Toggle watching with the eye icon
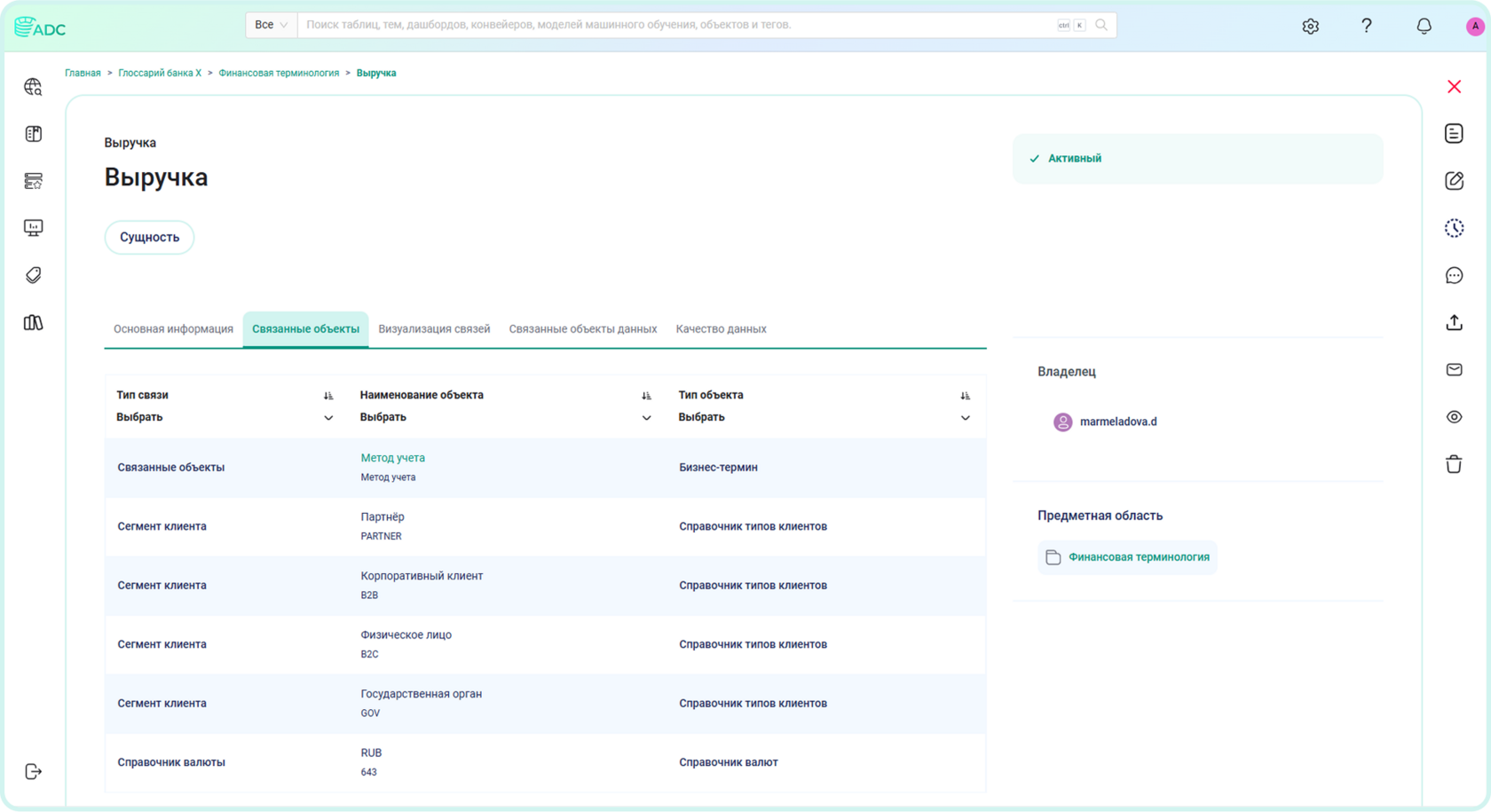Viewport: 1491px width, 812px height. [x=1454, y=417]
